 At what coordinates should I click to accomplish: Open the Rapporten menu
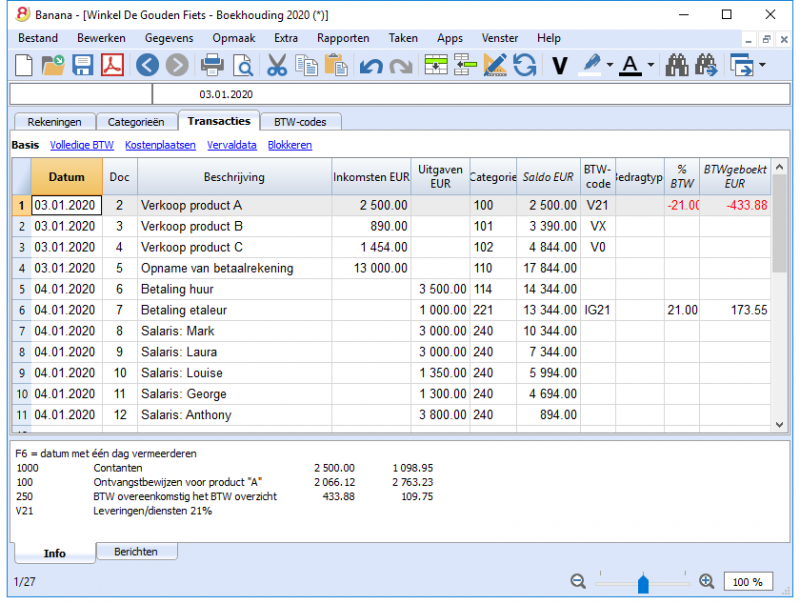pos(343,38)
